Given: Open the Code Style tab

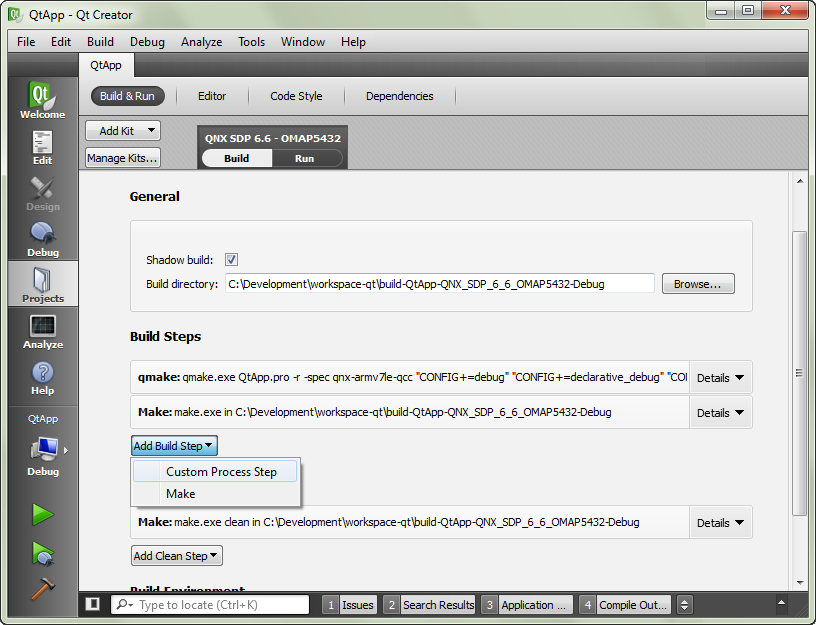Looking at the screenshot, I should pos(296,96).
